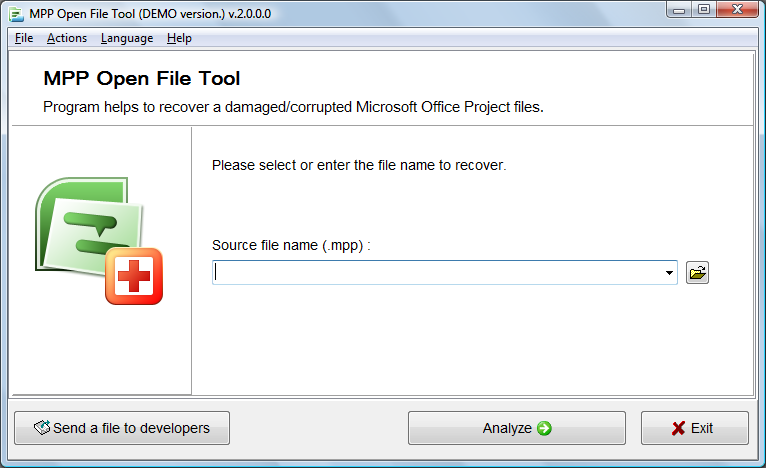Maximize the MPP Open File Tool window

[703, 10]
